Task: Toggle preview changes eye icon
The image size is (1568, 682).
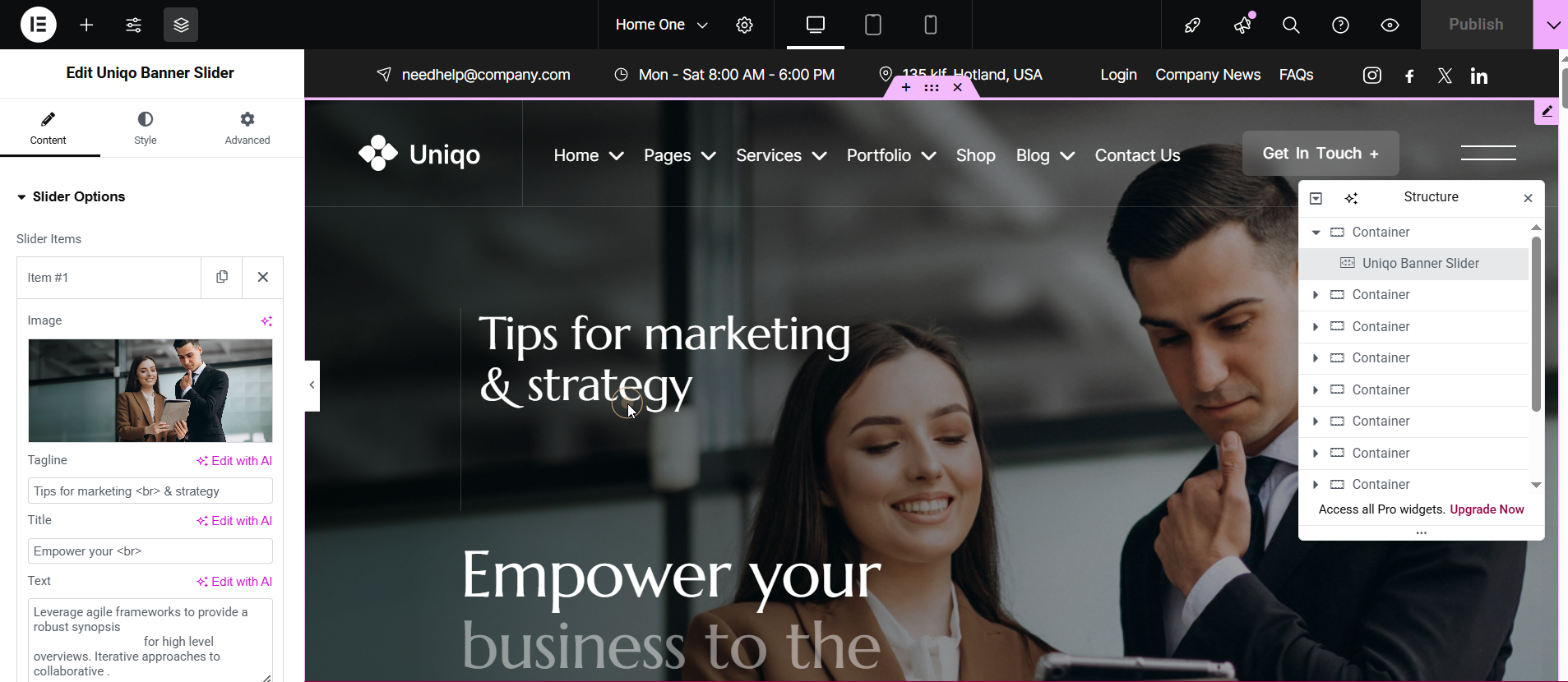Action: [1390, 25]
